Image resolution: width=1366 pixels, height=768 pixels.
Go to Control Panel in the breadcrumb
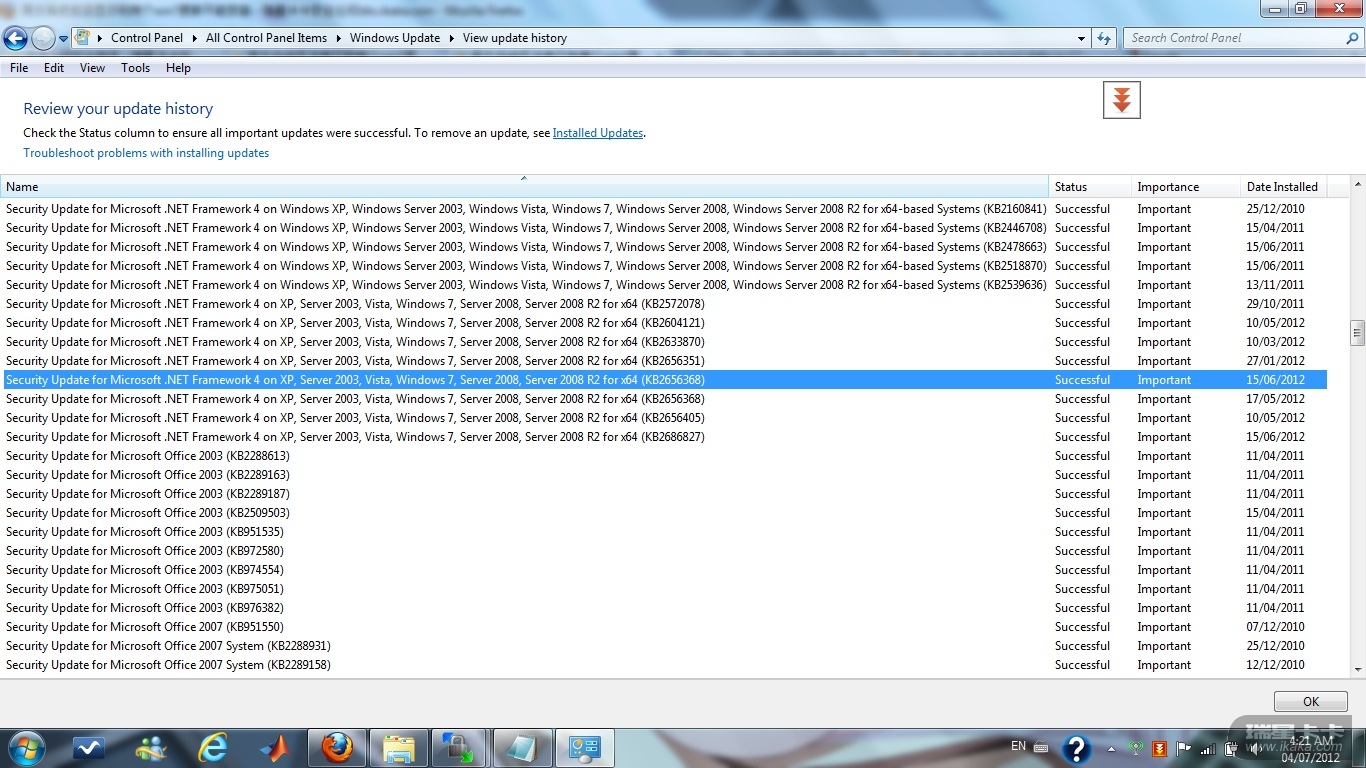coord(147,38)
